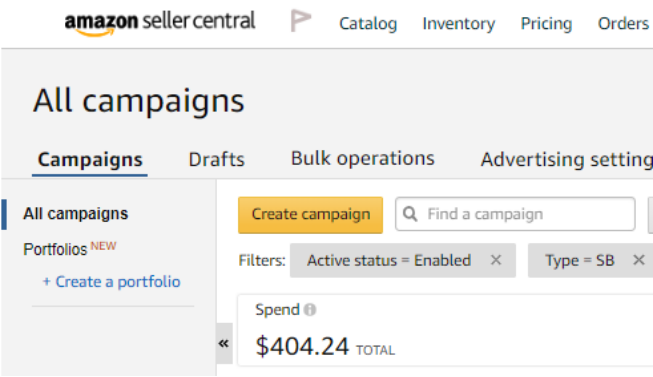
Task: Open the Advertising settings tab
Action: [x=567, y=159]
